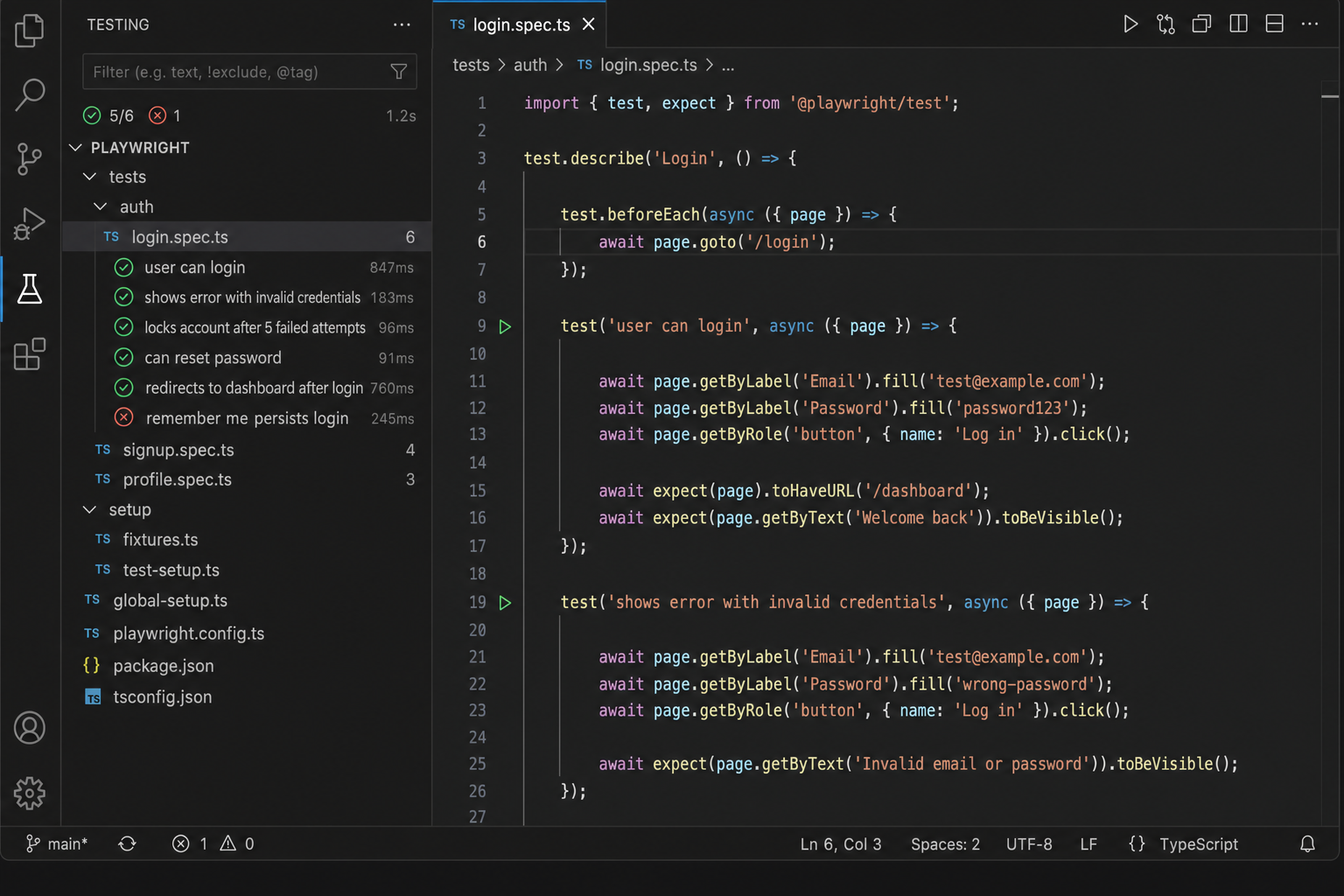Click the auth breadcrumb segment

click(x=530, y=66)
